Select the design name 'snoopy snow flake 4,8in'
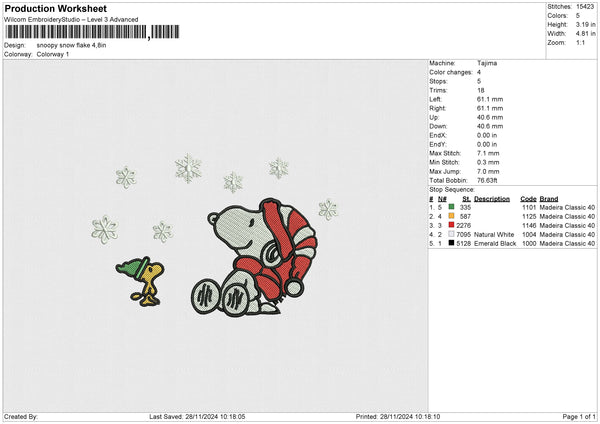Image resolution: width=600 pixels, height=424 pixels. click(x=71, y=45)
